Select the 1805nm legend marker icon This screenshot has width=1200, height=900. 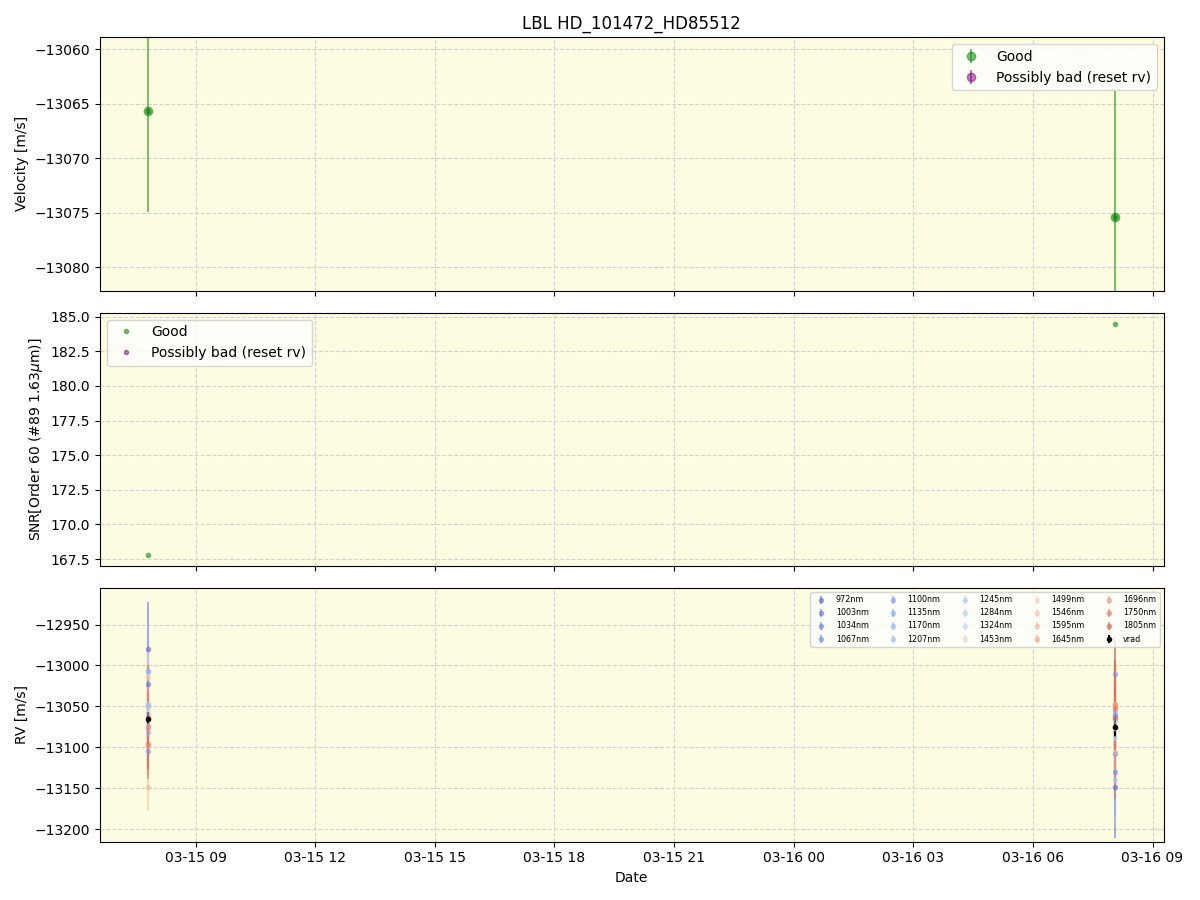click(x=1109, y=625)
